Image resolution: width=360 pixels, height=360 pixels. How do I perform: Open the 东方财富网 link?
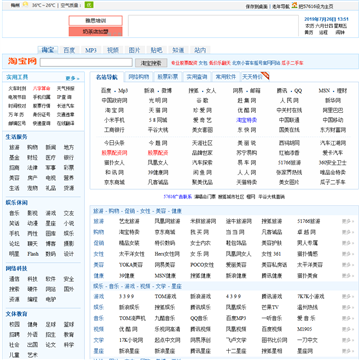(x=333, y=130)
